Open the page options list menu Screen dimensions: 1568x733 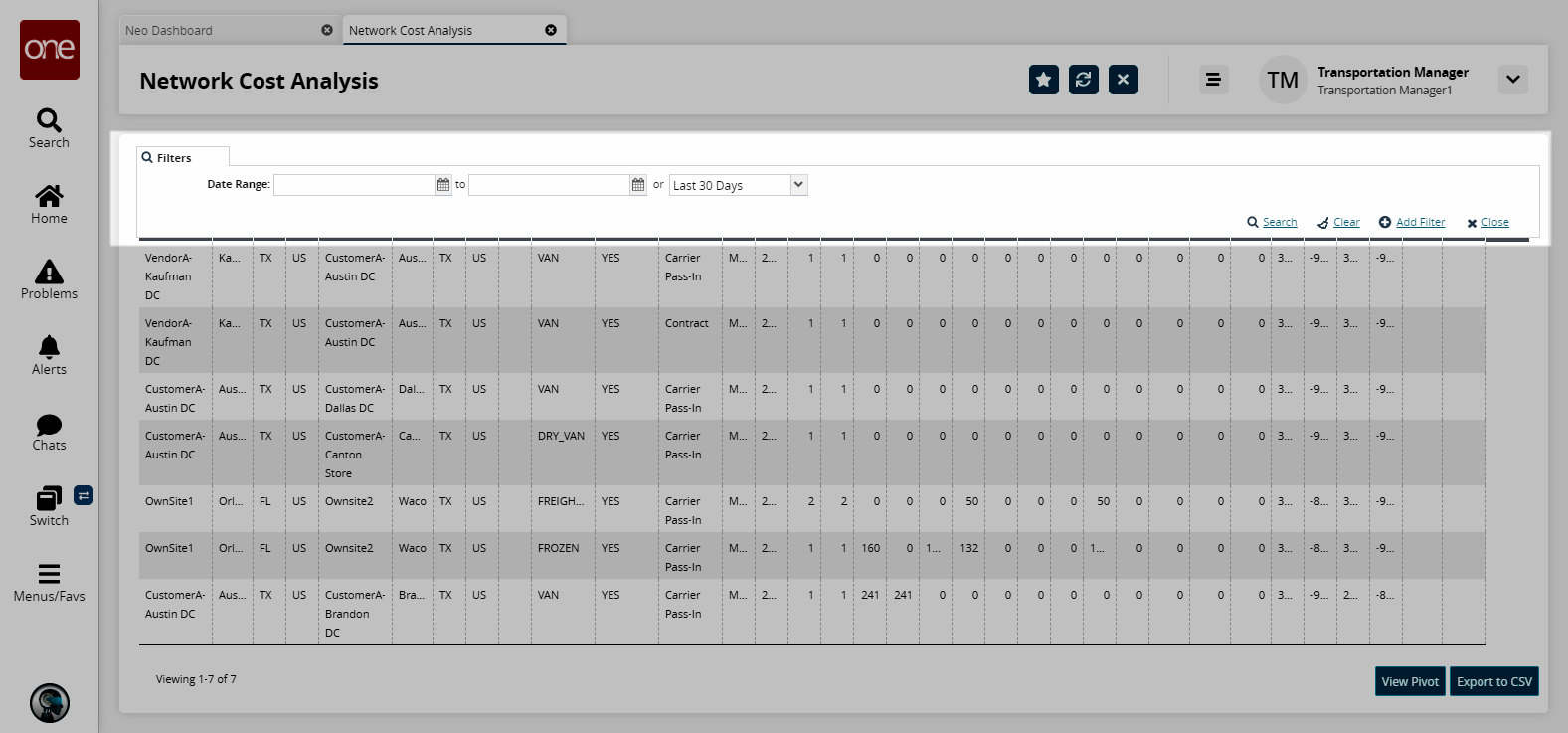[x=1212, y=80]
